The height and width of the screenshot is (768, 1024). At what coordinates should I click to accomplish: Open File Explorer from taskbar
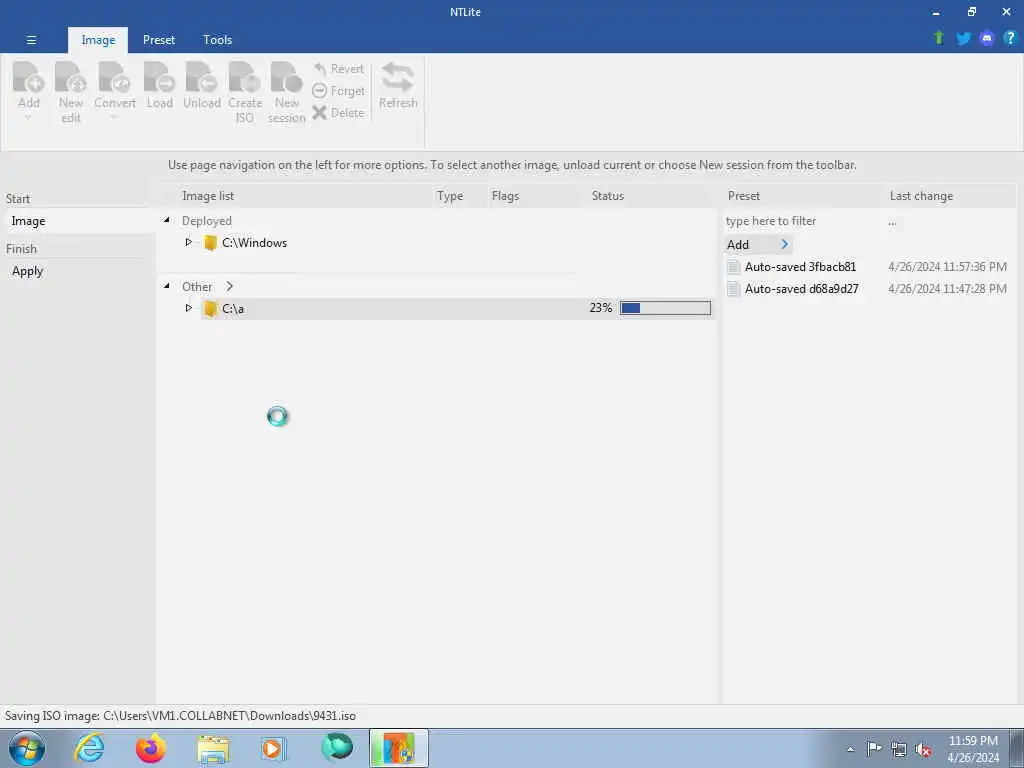(x=213, y=749)
